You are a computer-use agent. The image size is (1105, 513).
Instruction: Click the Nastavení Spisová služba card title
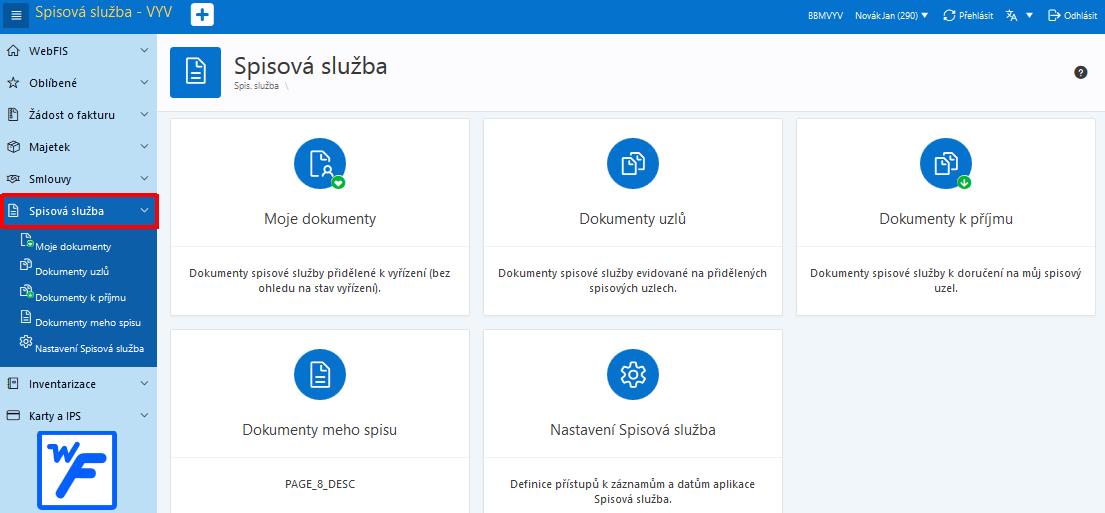click(633, 430)
